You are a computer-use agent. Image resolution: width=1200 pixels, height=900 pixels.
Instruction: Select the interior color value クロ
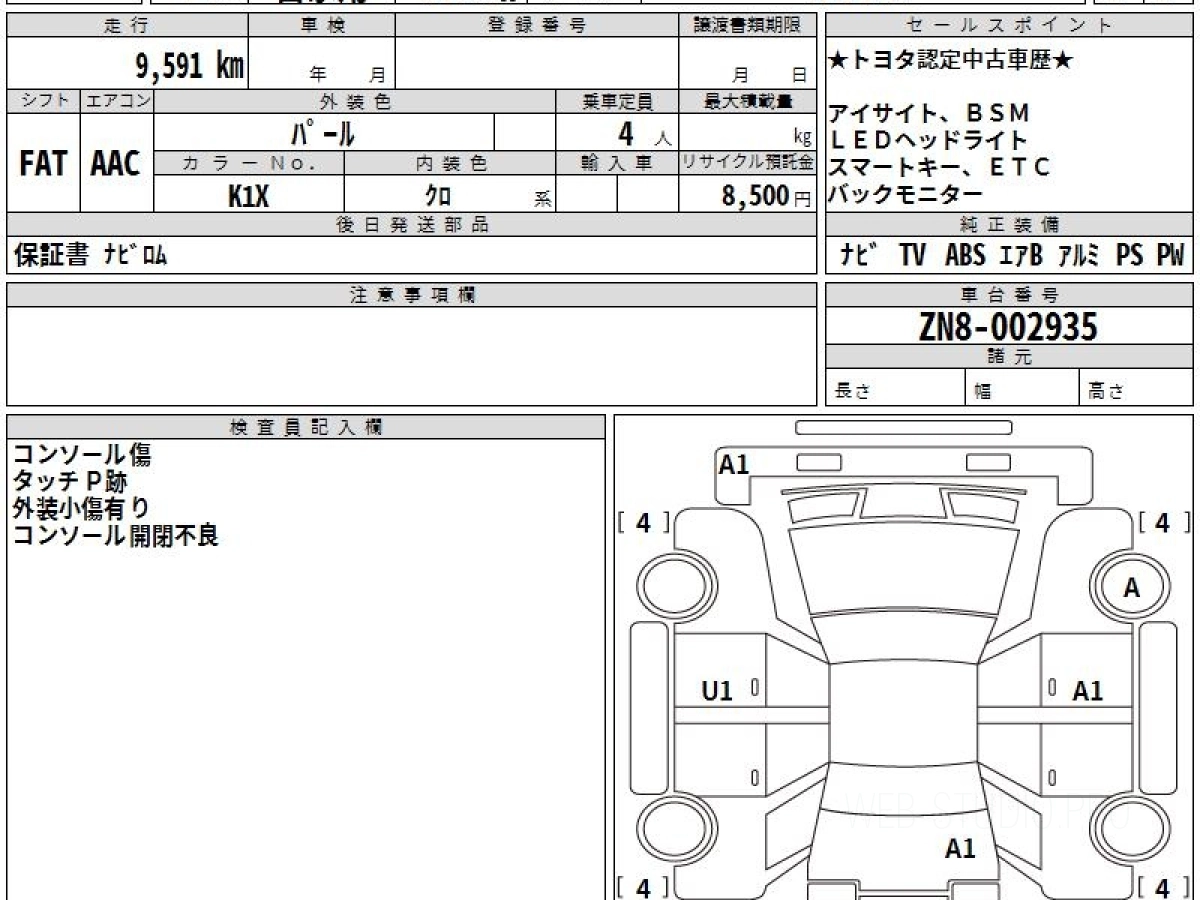click(438, 195)
